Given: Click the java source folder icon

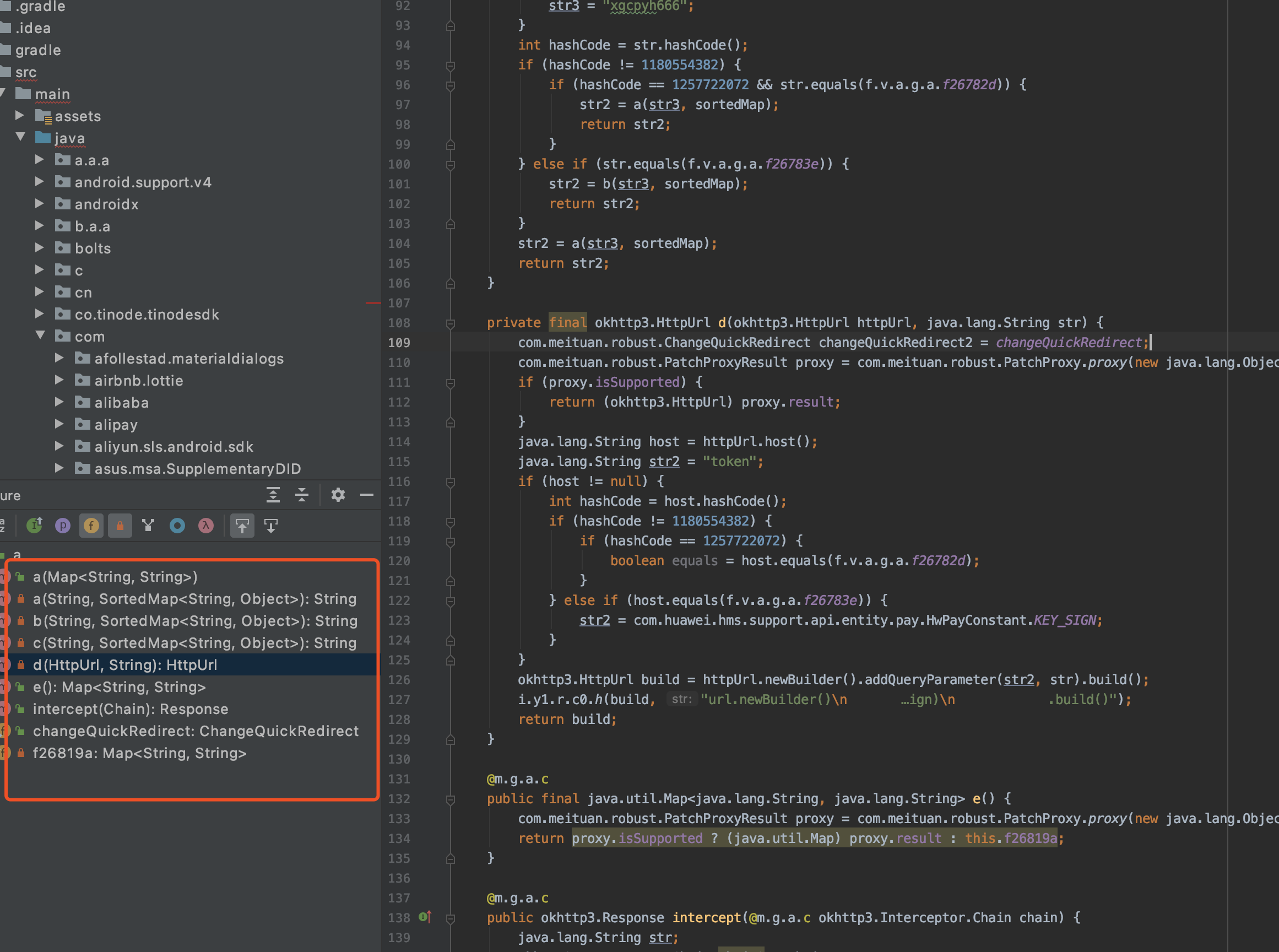Looking at the screenshot, I should pos(43,138).
